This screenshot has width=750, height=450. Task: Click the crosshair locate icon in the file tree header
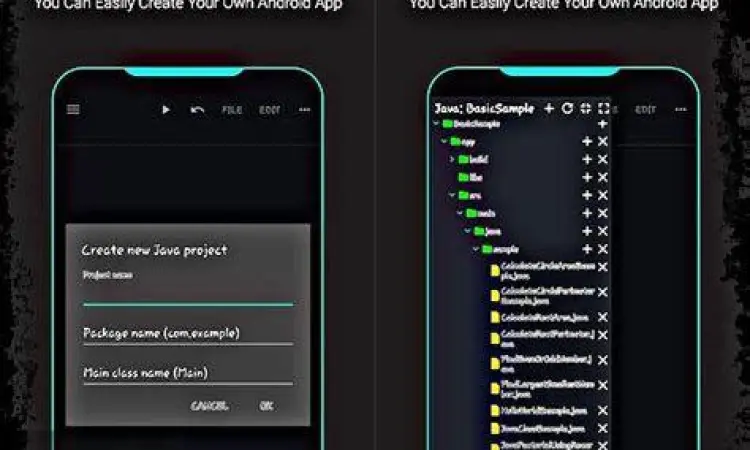tap(585, 108)
